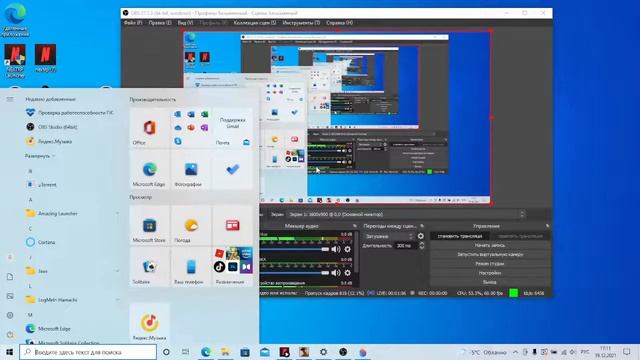Expand the Amazing Launcher folder
The image size is (640, 360).
click(x=71, y=213)
